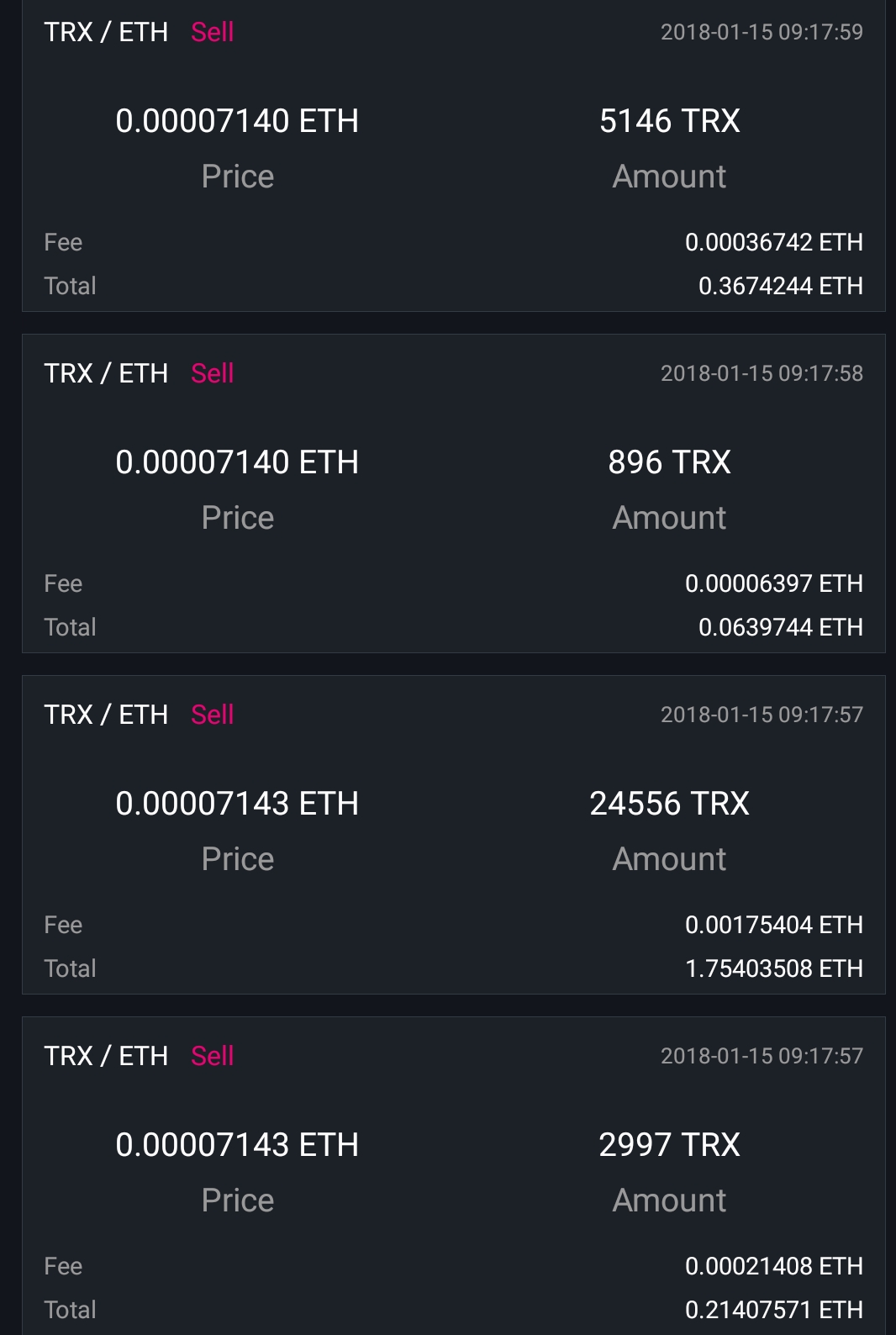896x1335 pixels.
Task: Tap the Sell label in 09:17:59 trade
Action: pyautogui.click(x=212, y=32)
